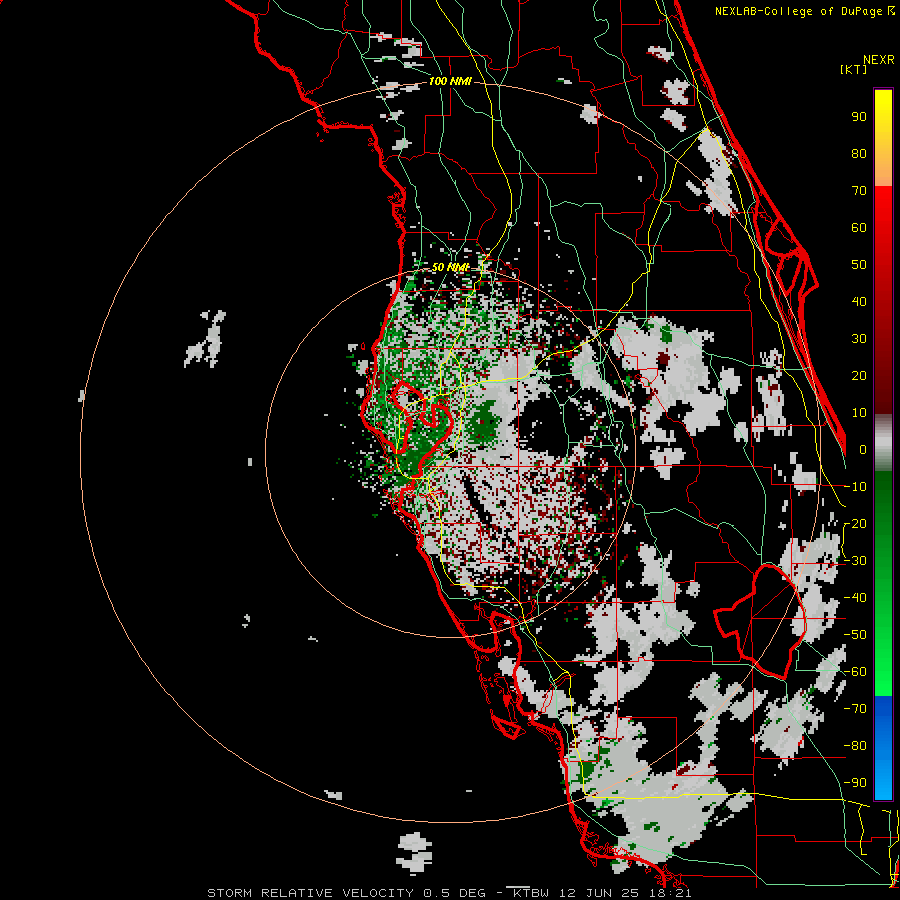Click the -10 knot scale label

point(855,487)
